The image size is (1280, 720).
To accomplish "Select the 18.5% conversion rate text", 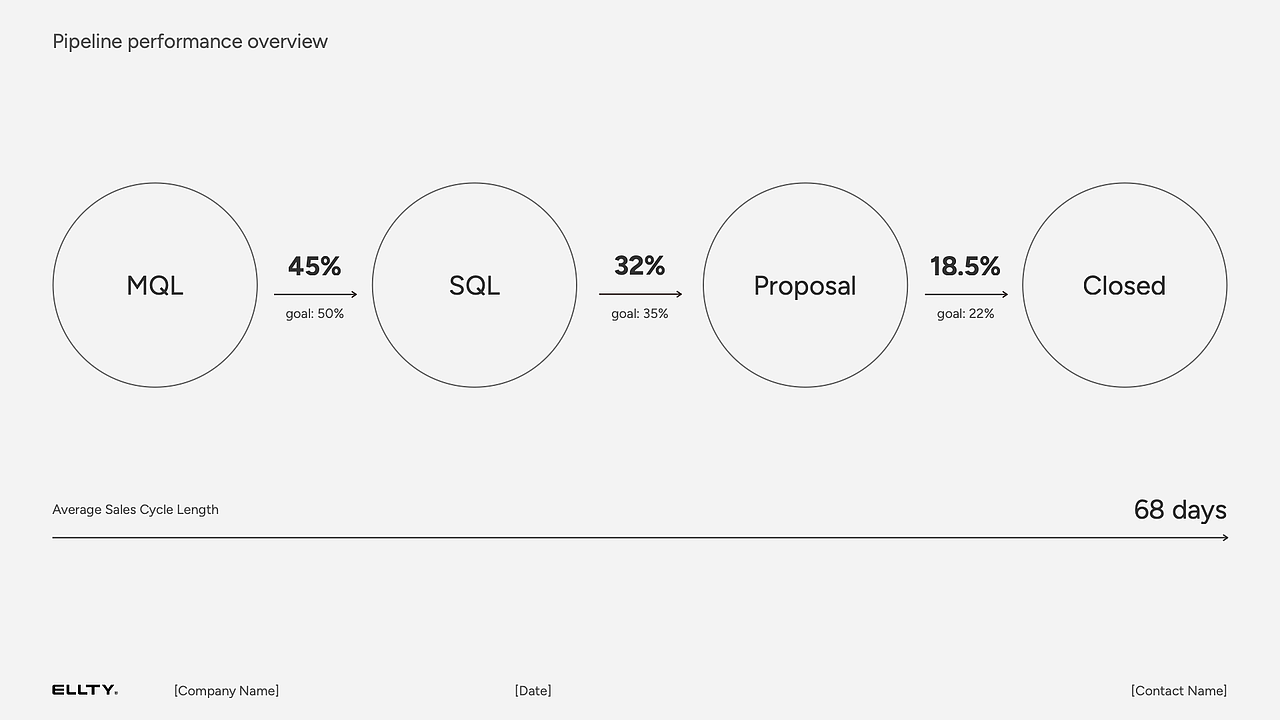I will [965, 266].
